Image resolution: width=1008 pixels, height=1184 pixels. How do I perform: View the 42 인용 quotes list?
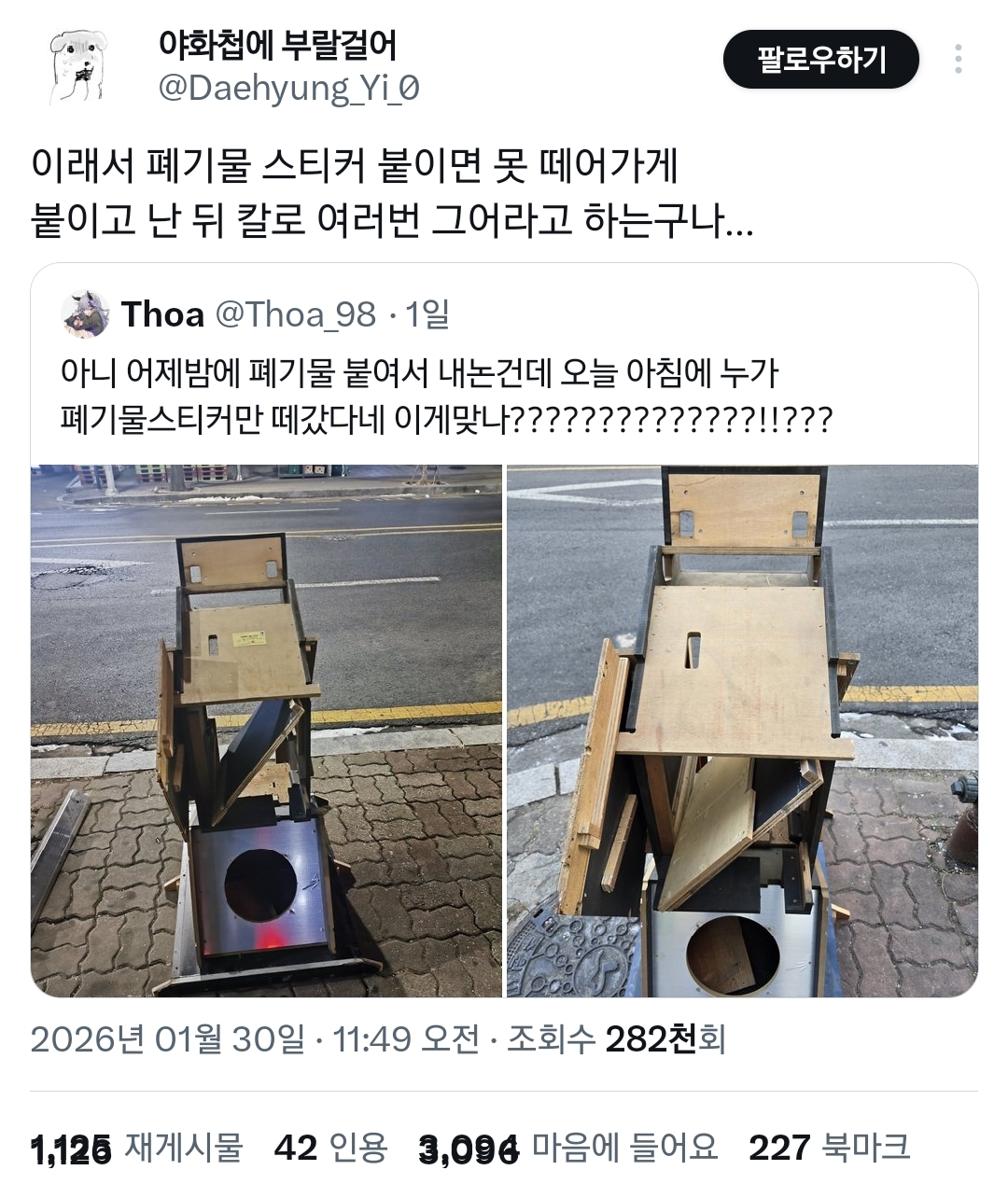[x=330, y=1148]
